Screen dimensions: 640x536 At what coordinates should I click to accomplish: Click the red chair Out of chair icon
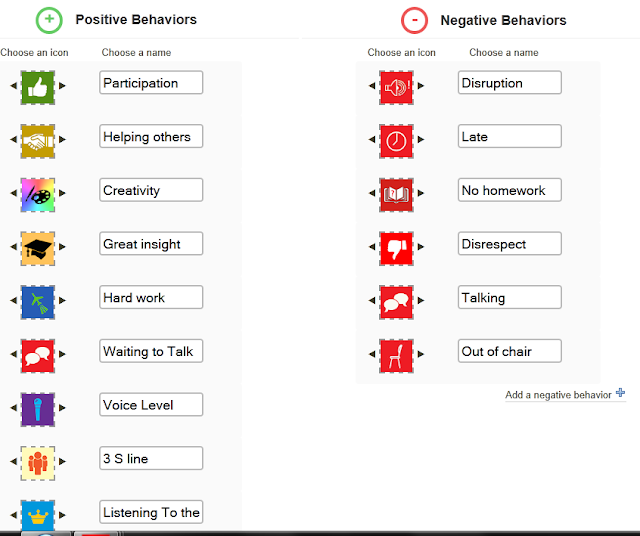click(x=396, y=355)
